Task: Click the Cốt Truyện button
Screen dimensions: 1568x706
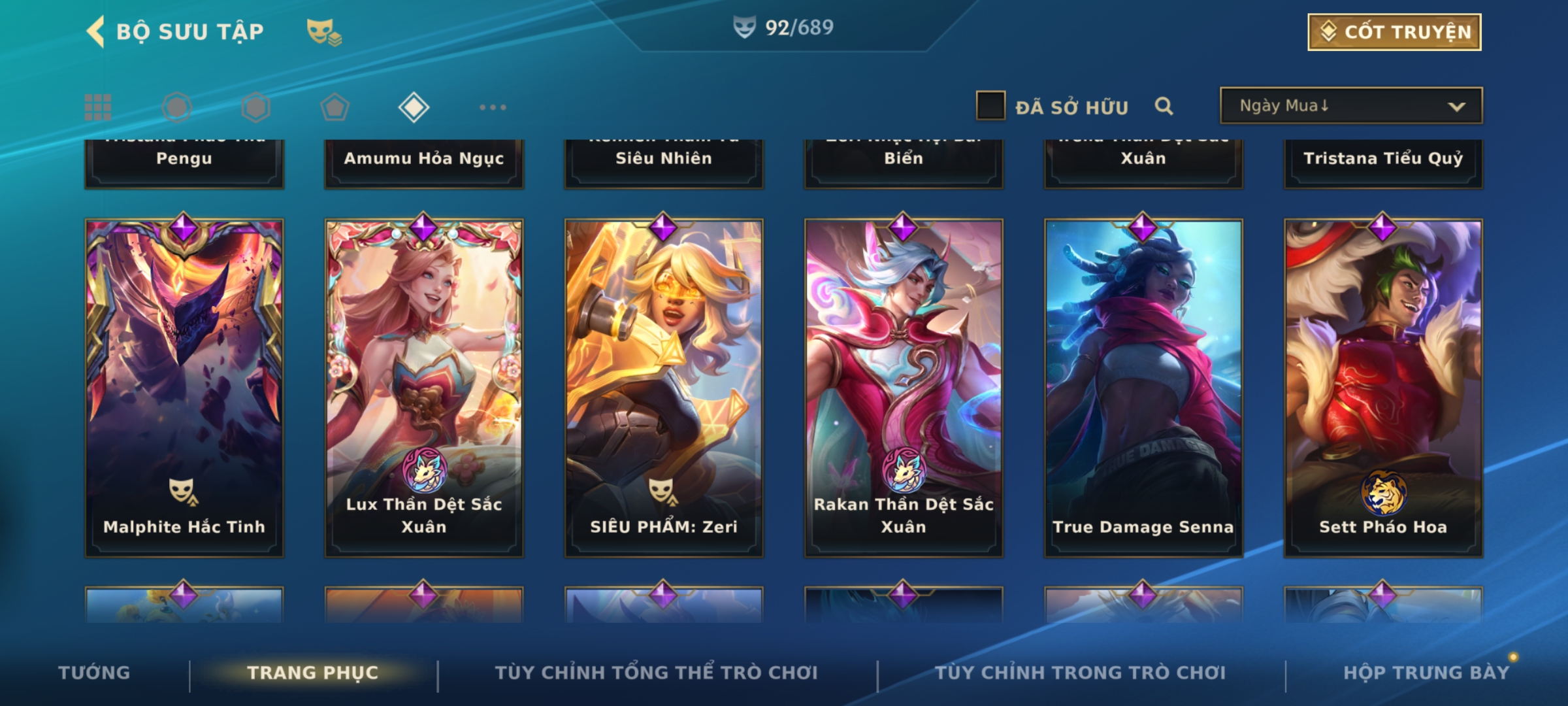Action: pos(1394,32)
